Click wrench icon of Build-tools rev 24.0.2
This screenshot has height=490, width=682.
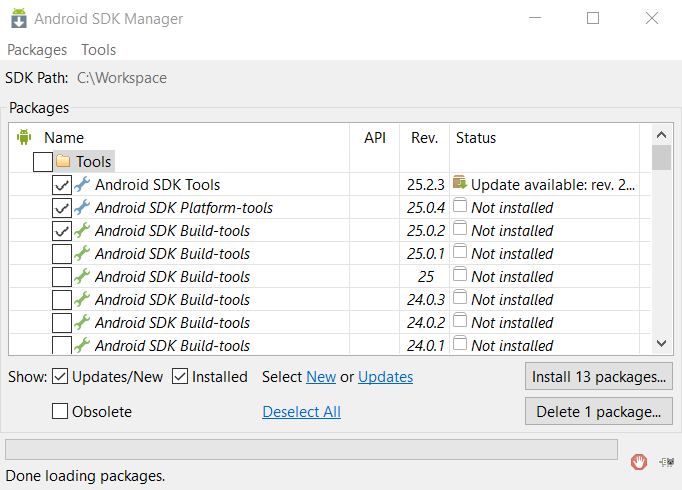tap(82, 322)
